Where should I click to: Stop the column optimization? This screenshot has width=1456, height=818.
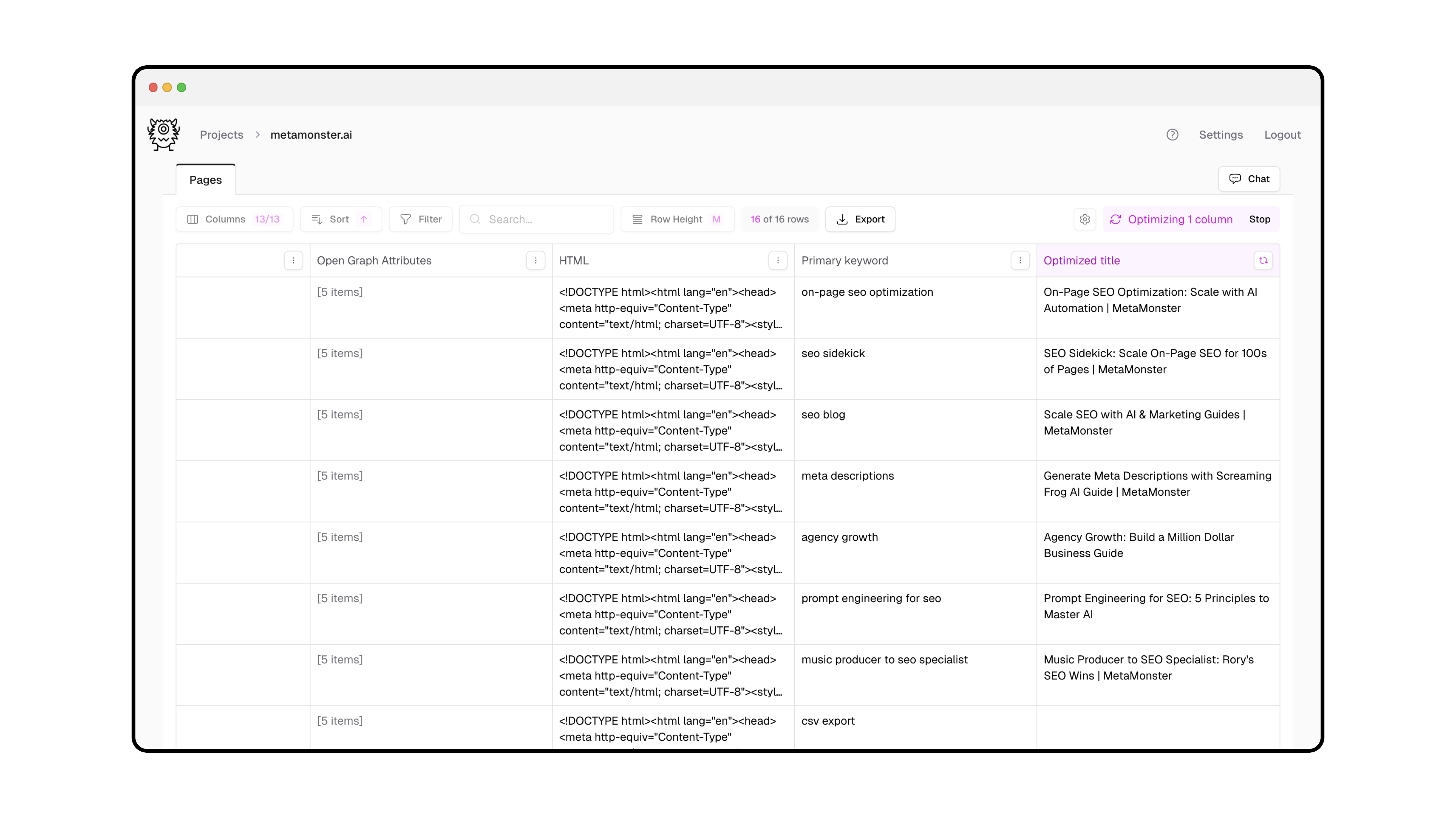pos(1259,219)
